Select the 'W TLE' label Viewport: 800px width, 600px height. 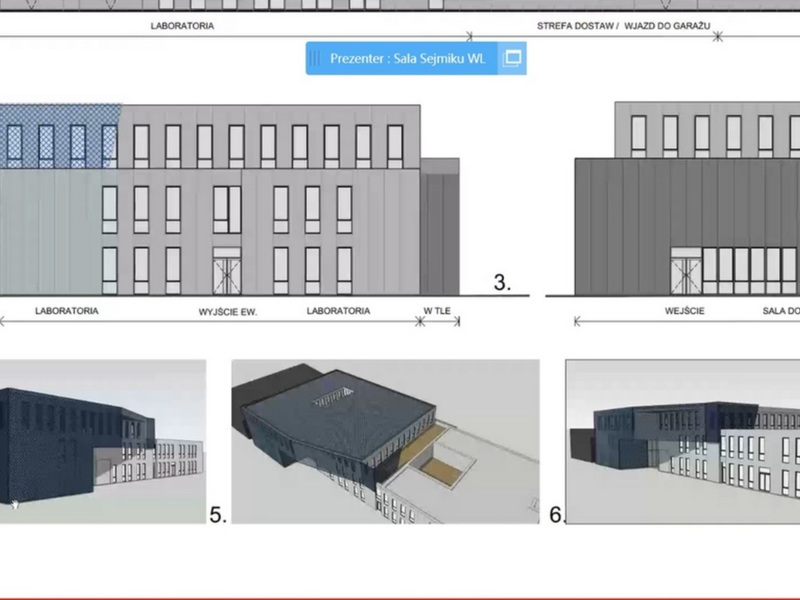tap(437, 310)
